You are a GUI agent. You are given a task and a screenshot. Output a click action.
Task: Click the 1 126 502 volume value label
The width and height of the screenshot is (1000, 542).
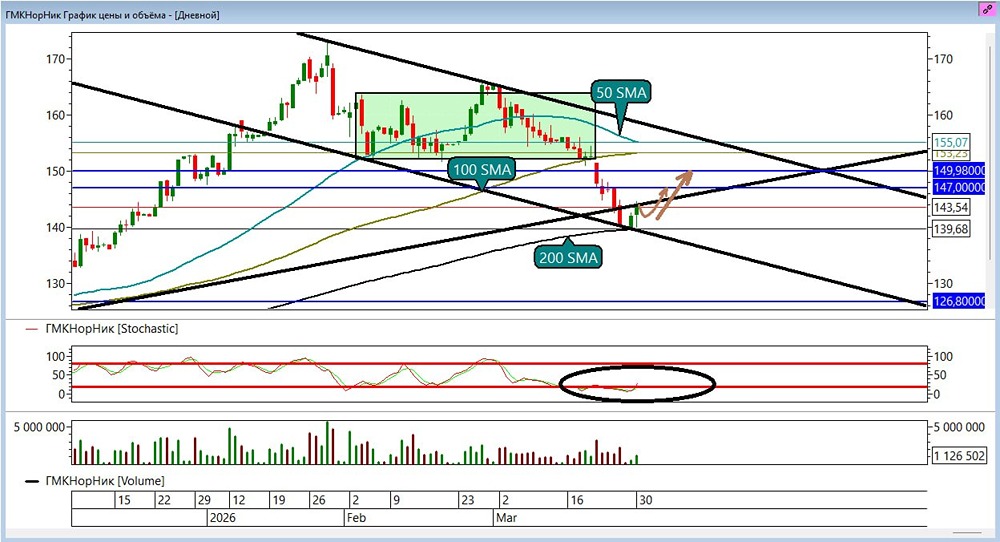point(959,455)
